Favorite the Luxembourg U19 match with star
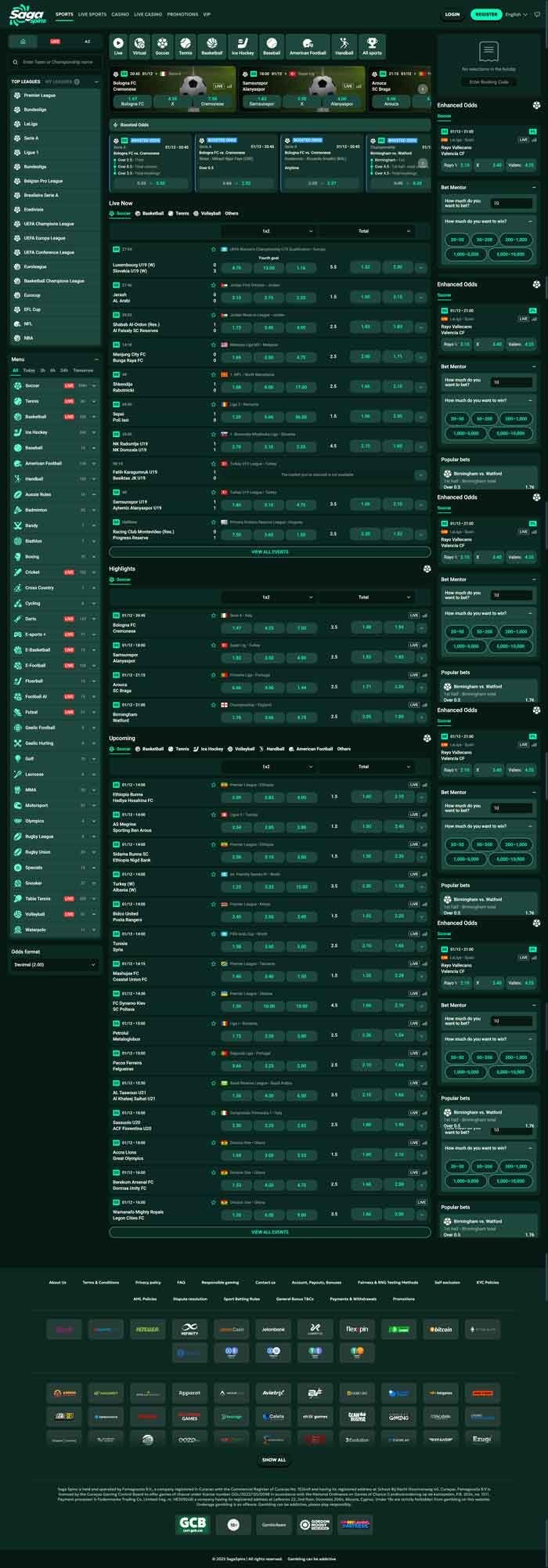 (213, 249)
